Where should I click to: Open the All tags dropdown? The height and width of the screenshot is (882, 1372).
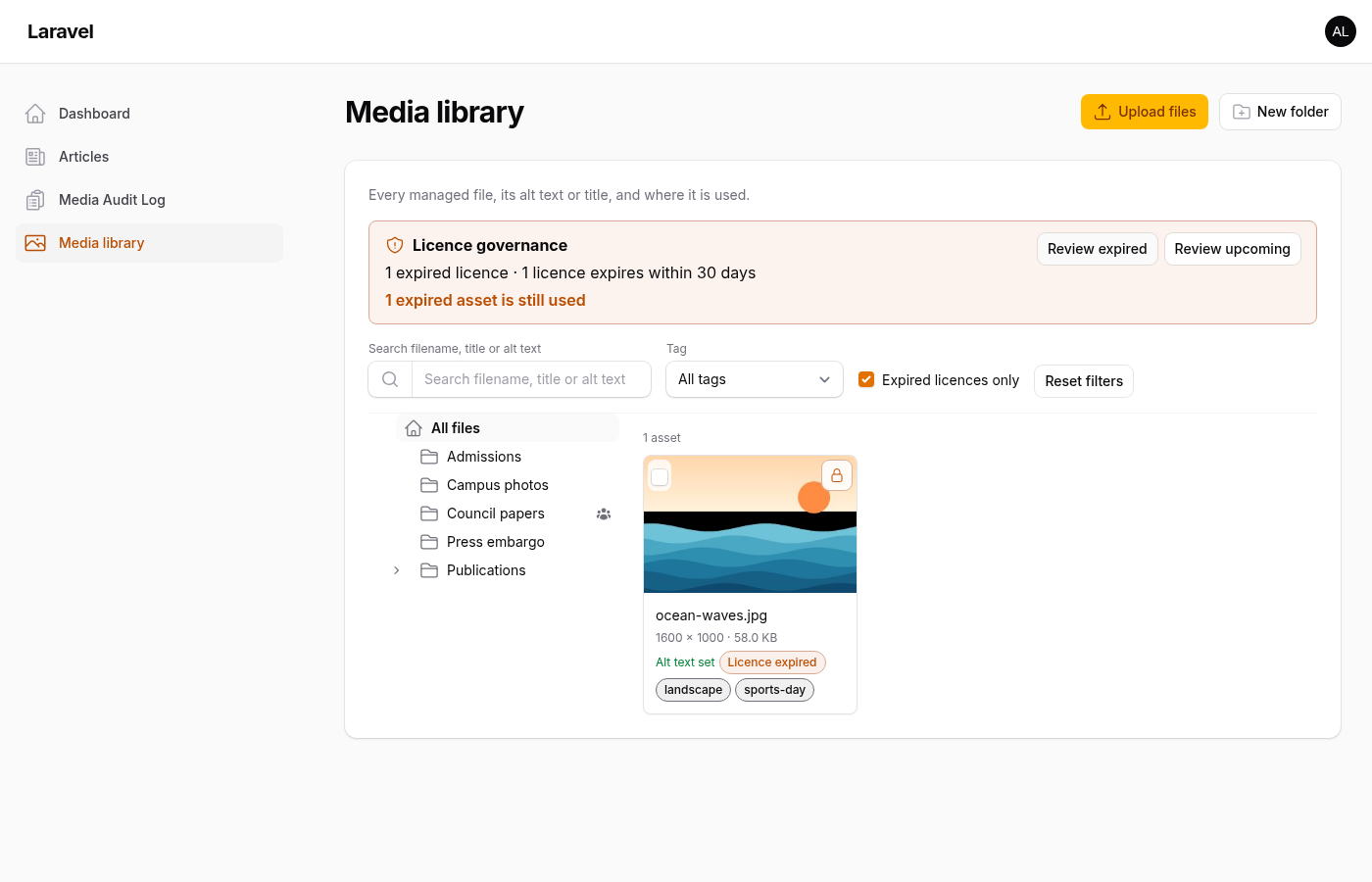[x=755, y=379]
